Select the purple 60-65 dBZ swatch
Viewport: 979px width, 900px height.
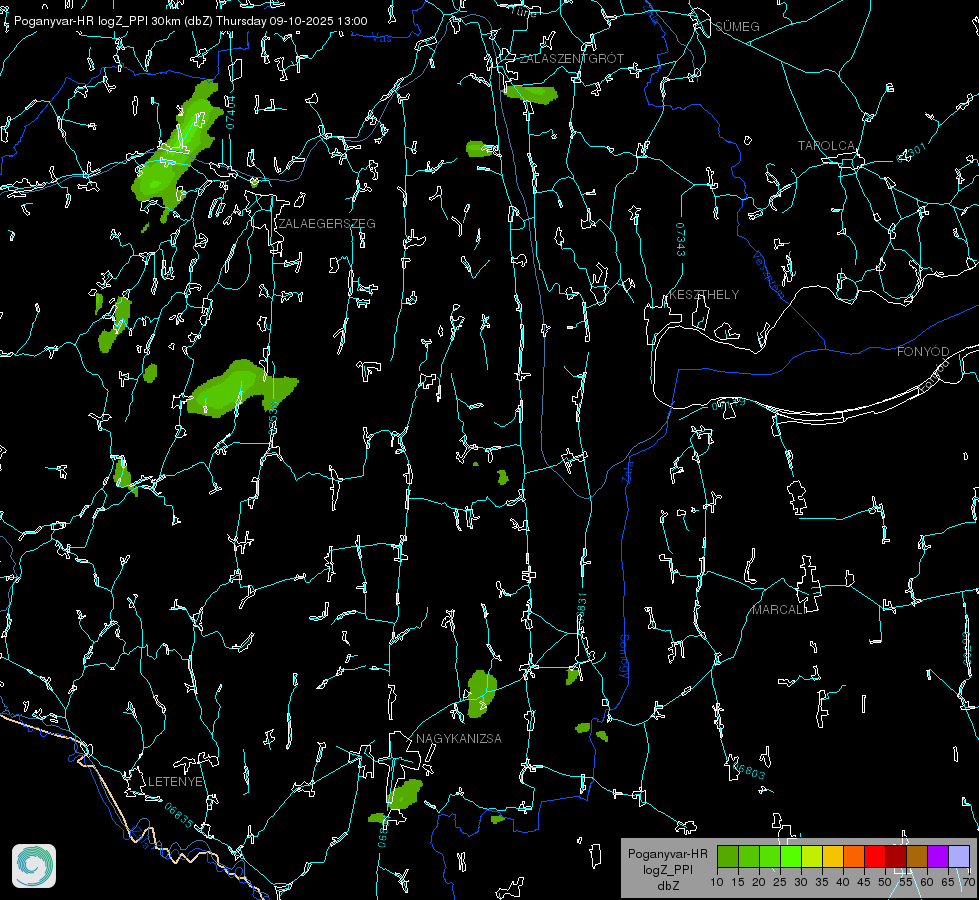938,856
